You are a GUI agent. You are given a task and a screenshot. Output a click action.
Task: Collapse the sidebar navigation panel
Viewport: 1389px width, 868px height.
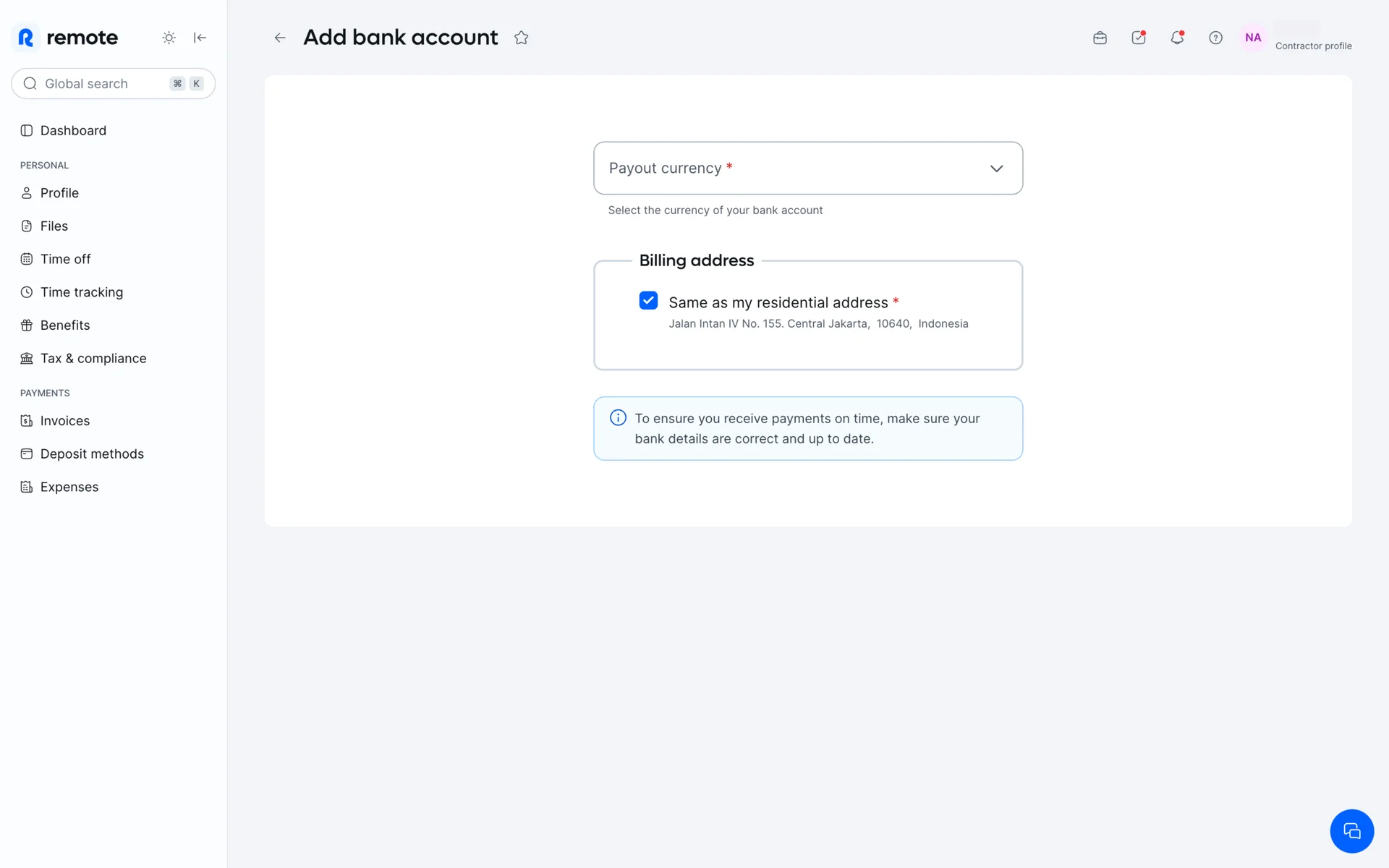200,38
